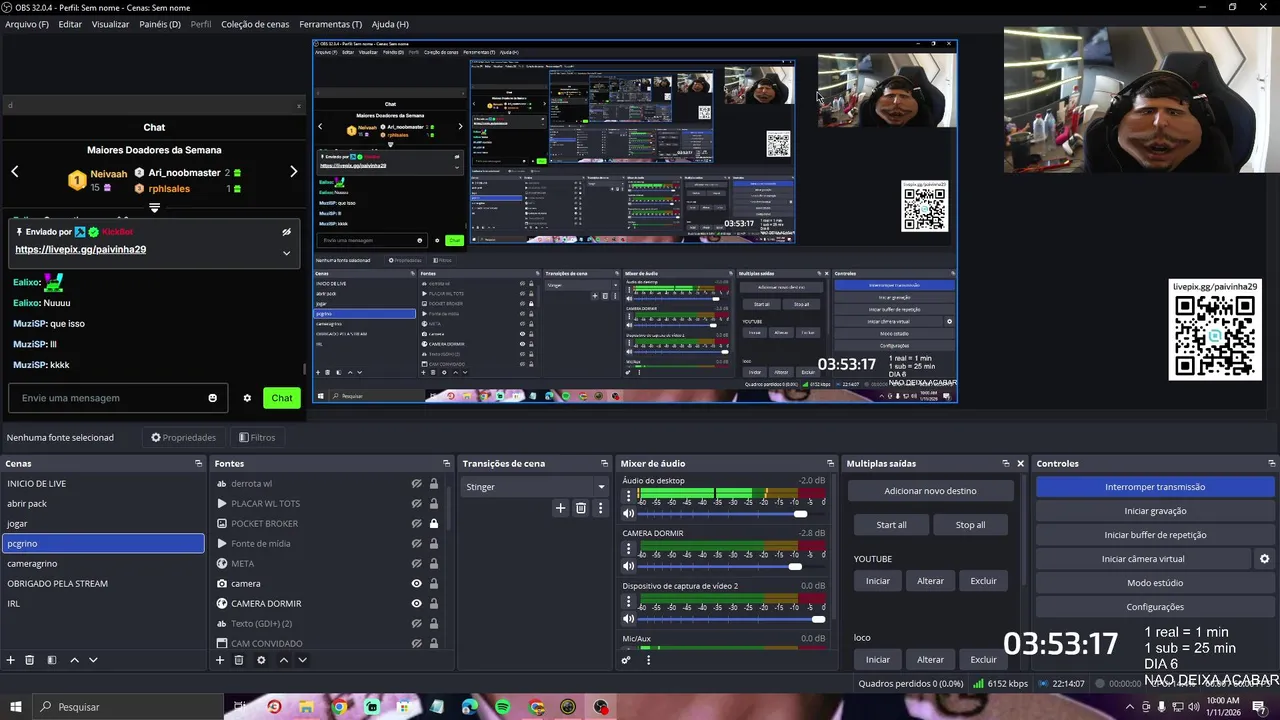
Task: Open the Coleção de cenas menu
Action: coord(255,24)
